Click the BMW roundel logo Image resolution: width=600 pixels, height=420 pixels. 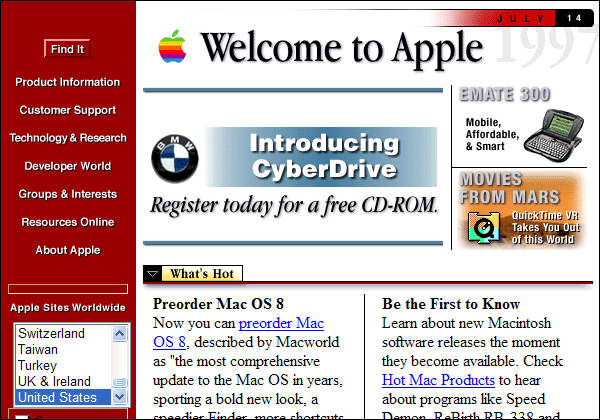(174, 157)
